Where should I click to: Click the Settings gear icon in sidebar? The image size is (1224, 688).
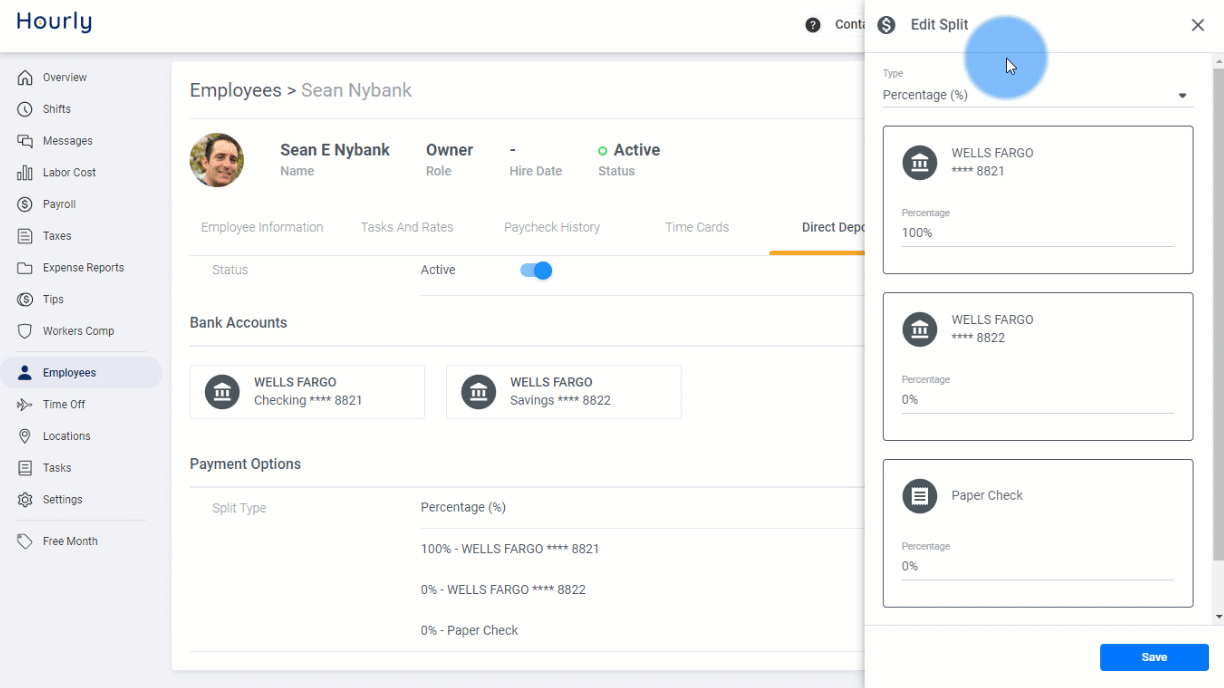(x=25, y=500)
